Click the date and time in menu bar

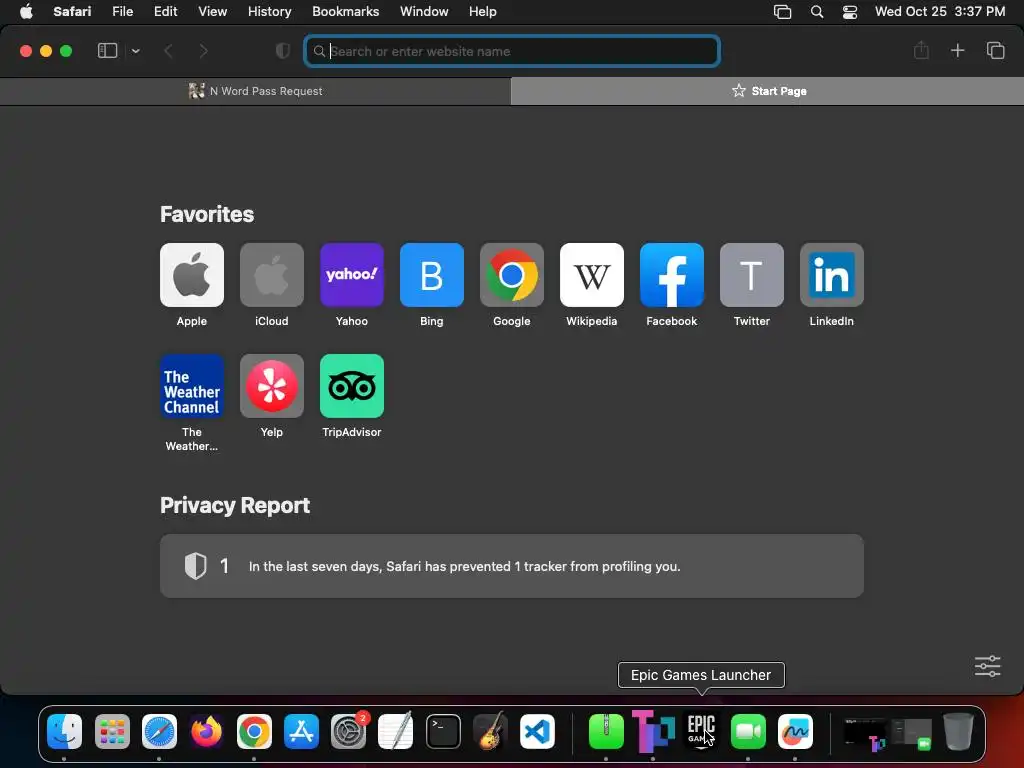point(940,11)
